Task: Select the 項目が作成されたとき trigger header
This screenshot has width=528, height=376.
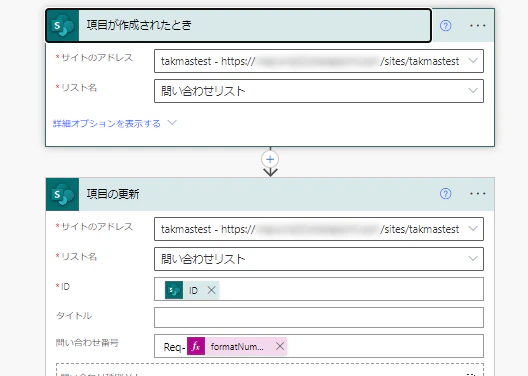Action: 238,26
